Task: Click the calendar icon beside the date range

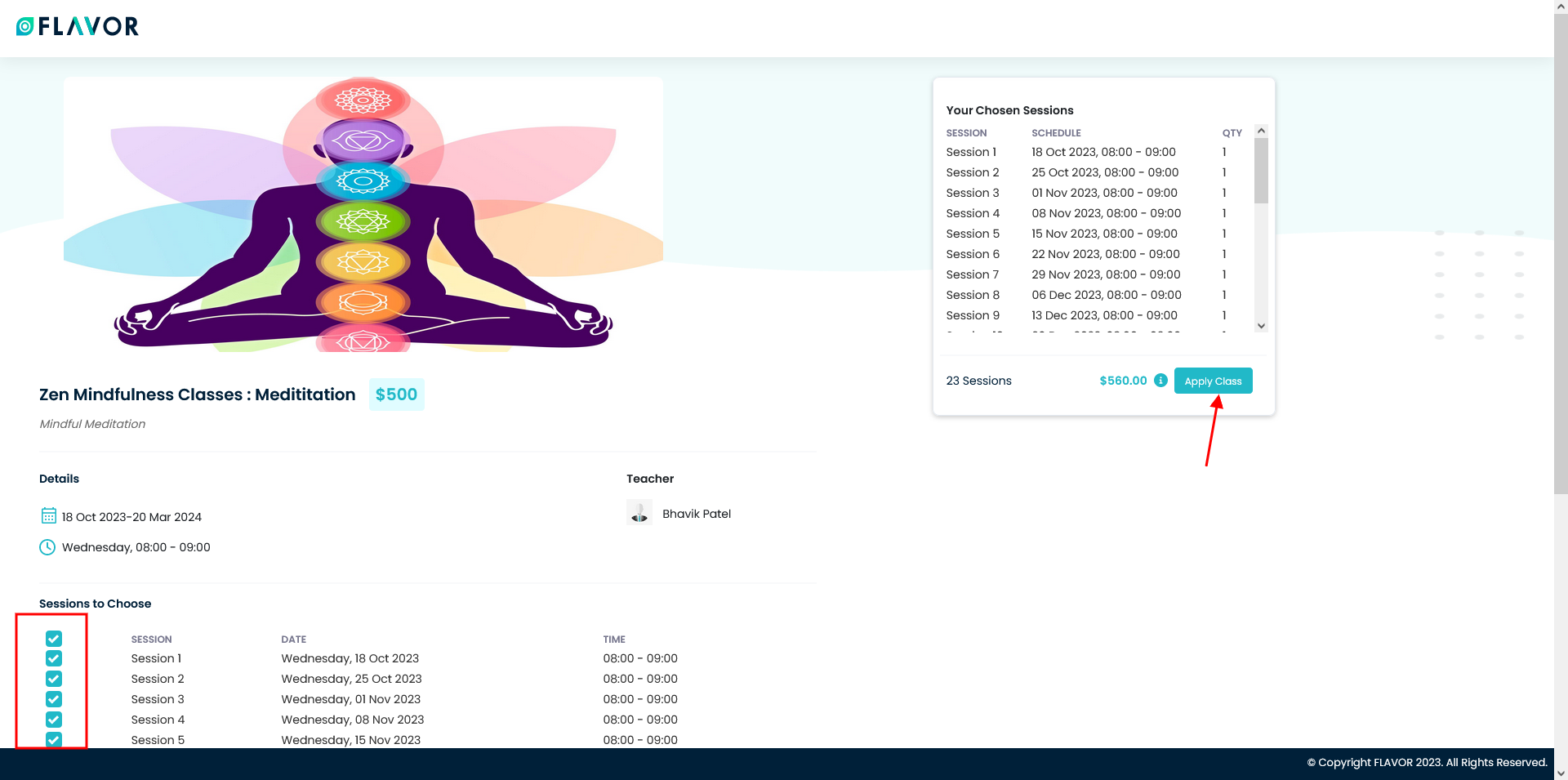Action: coord(48,516)
